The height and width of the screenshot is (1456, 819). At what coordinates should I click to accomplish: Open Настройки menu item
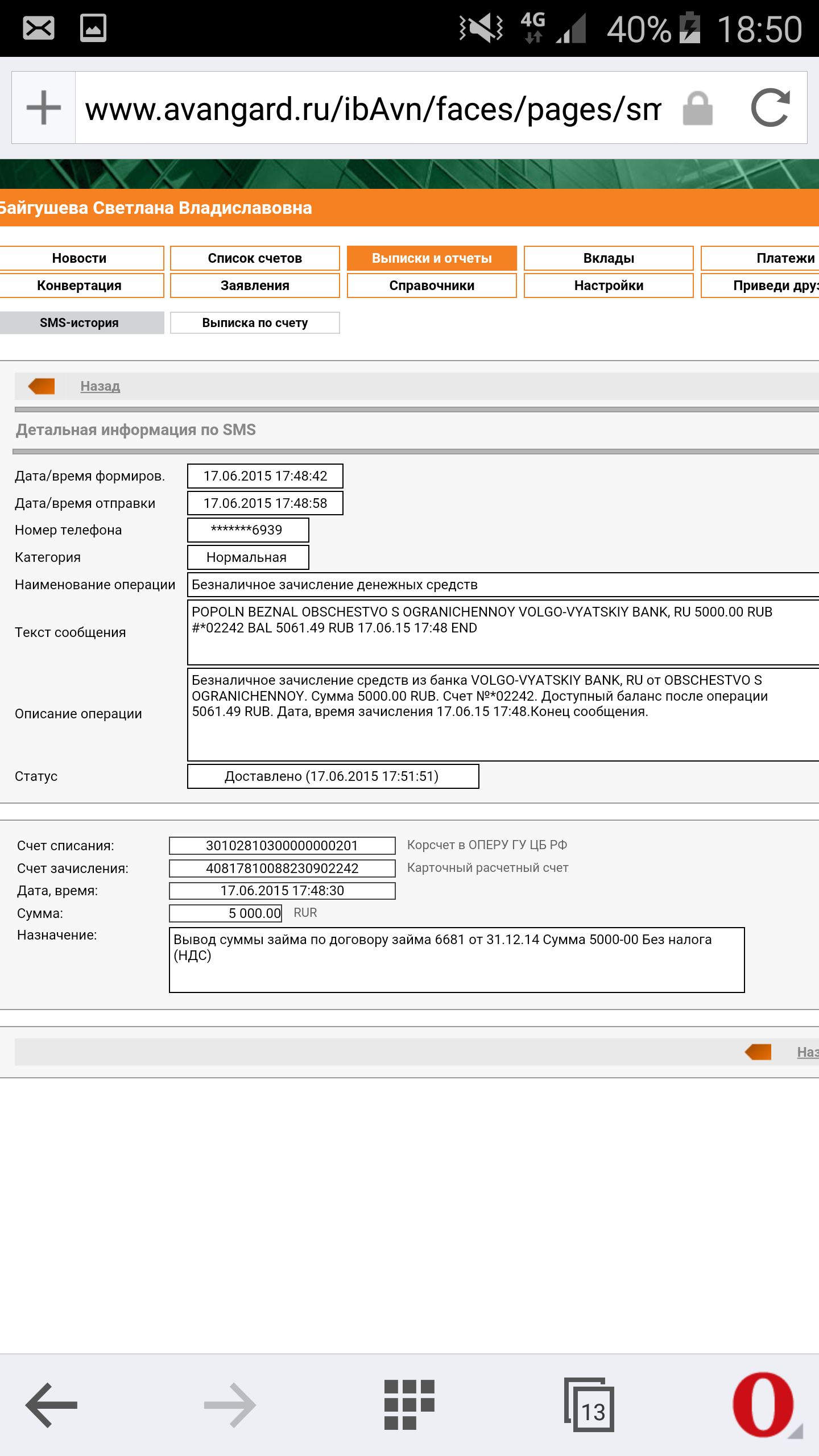(609, 286)
